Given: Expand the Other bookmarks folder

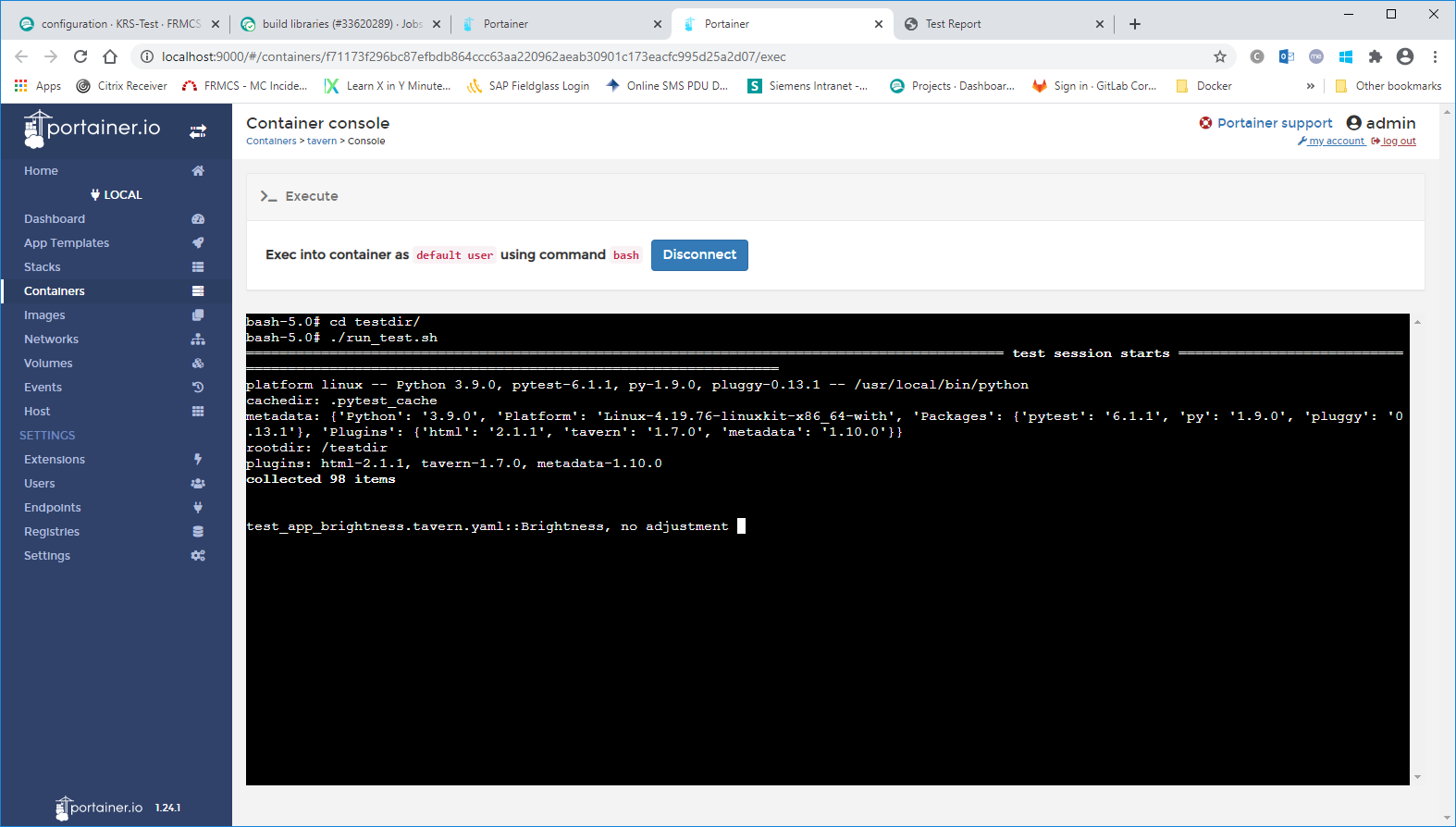Looking at the screenshot, I should coord(1388,86).
